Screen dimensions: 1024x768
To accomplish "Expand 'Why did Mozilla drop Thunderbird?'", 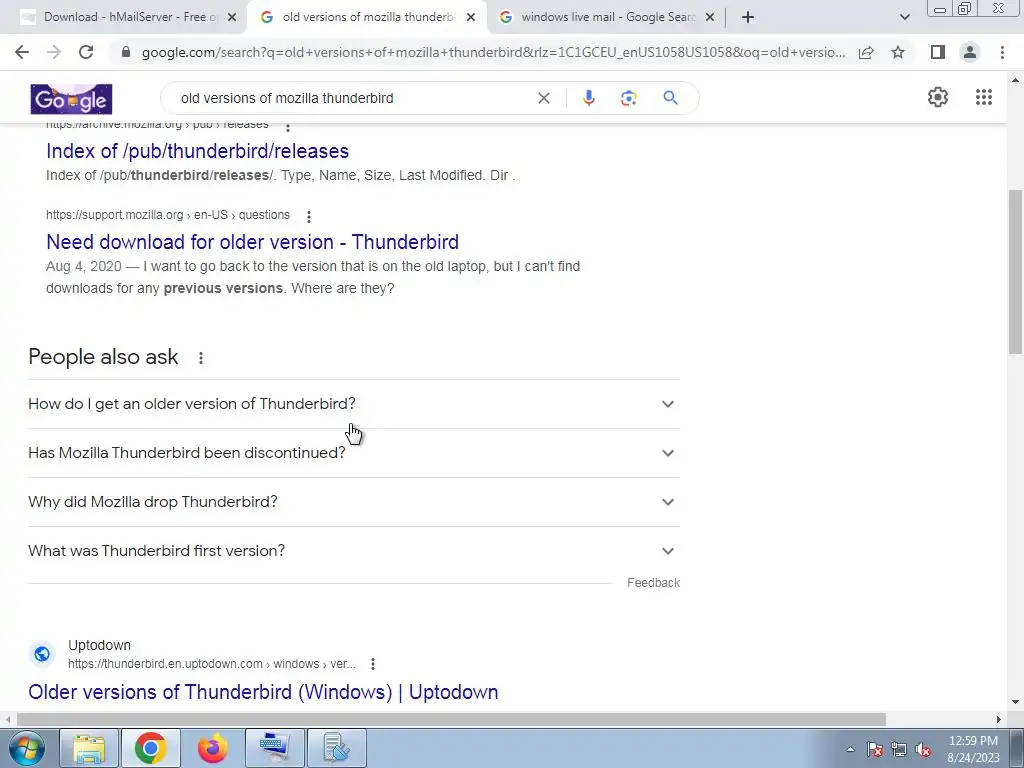I will [x=354, y=502].
